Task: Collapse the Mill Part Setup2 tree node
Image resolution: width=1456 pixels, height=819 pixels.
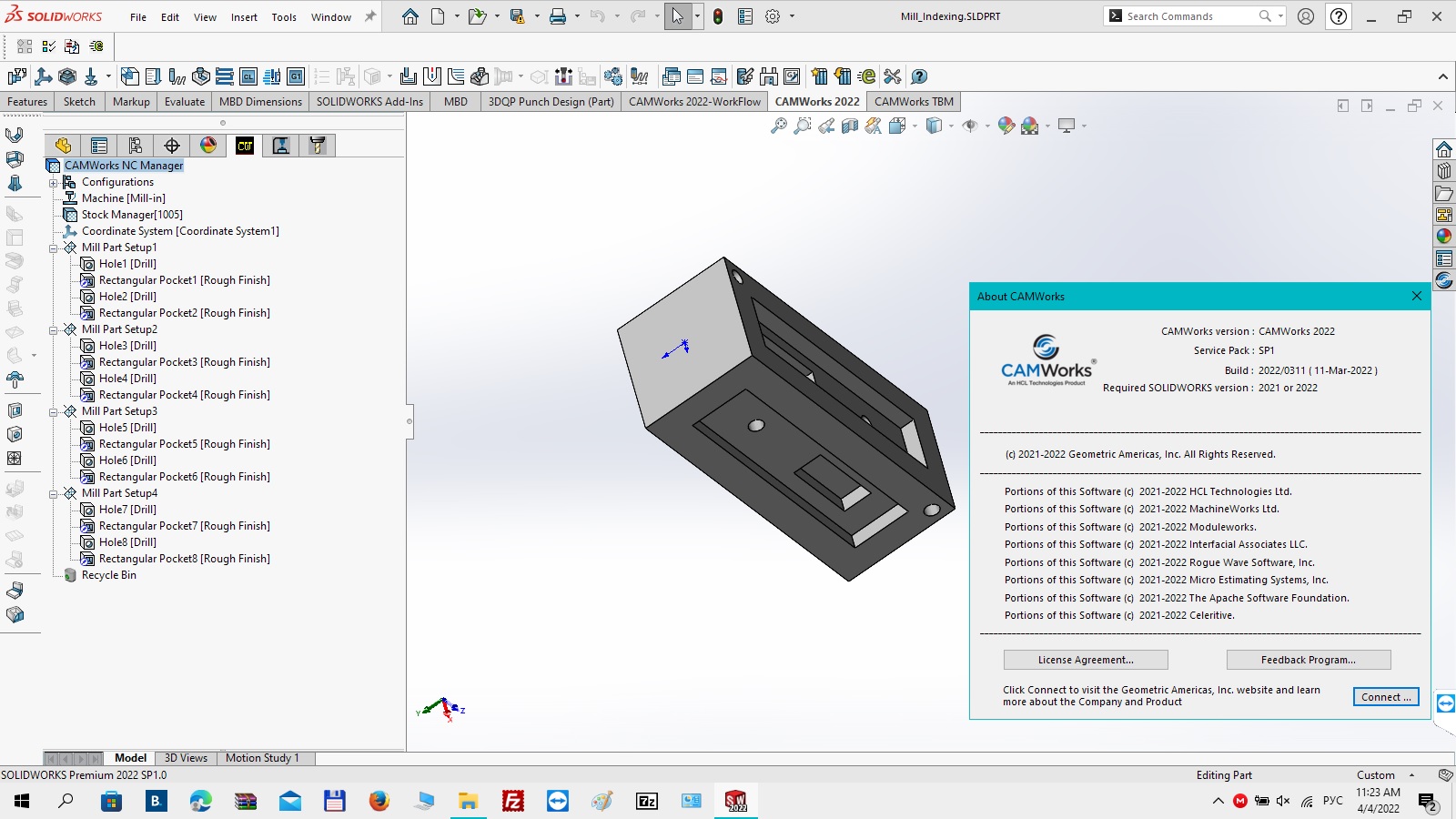Action: [53, 330]
